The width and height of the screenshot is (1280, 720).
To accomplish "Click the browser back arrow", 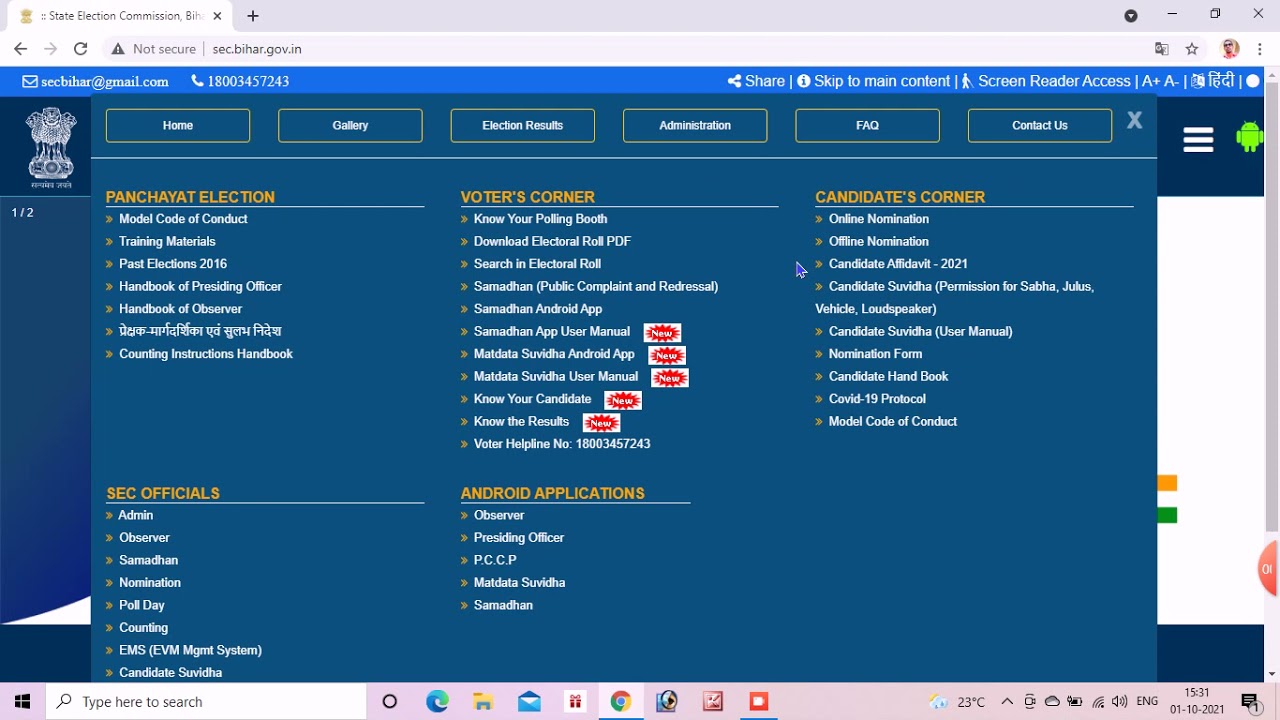I will point(20,49).
